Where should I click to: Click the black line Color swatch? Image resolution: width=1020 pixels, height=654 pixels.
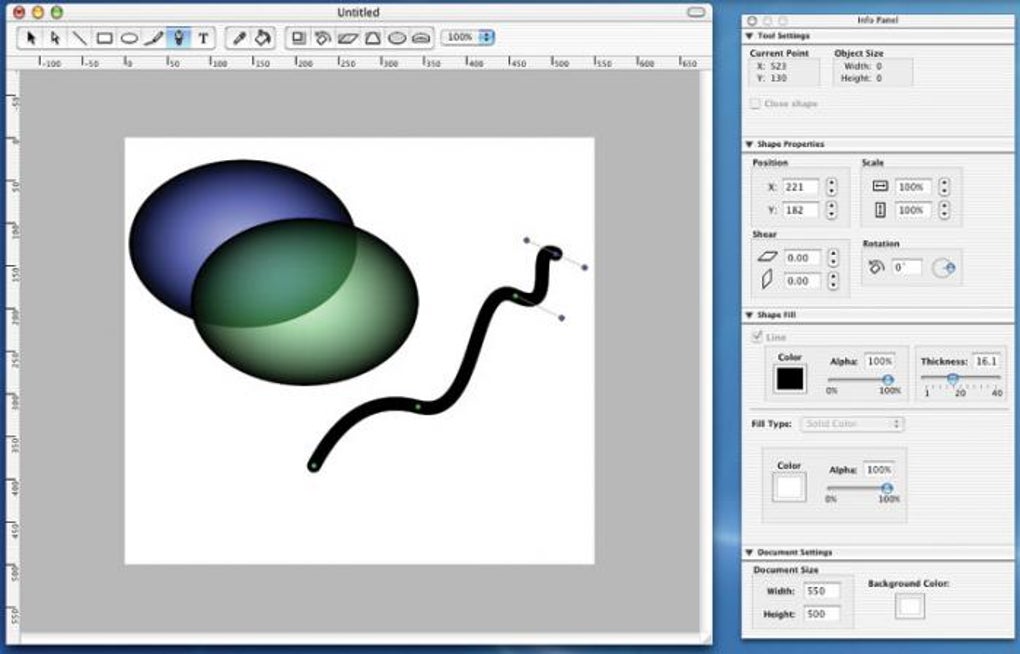[x=790, y=379]
